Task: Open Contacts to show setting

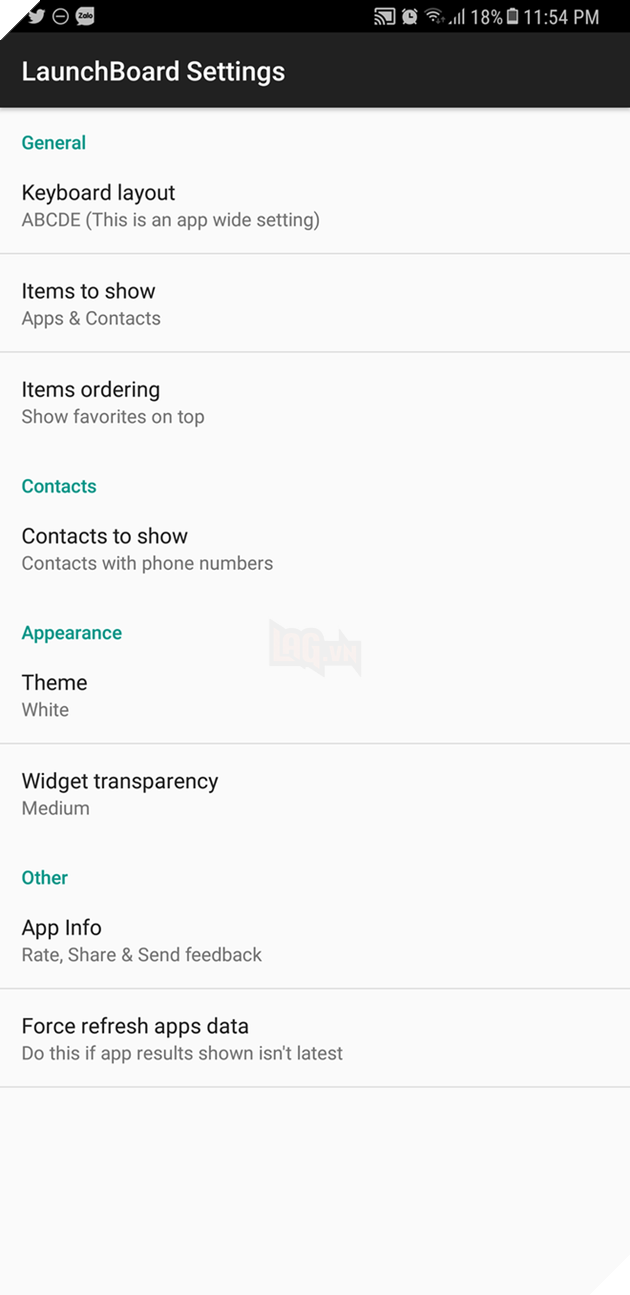Action: pos(315,548)
